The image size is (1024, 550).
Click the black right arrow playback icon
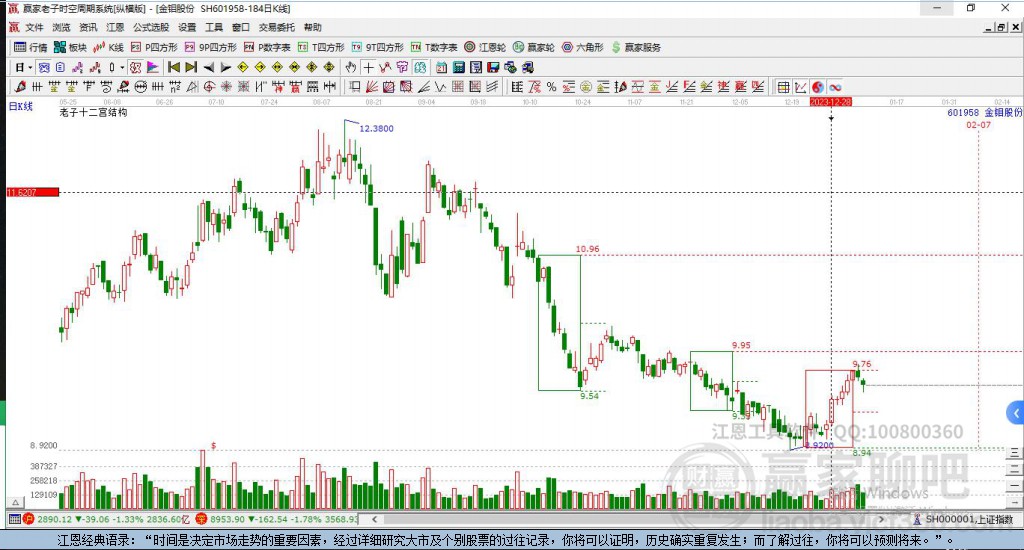[x=225, y=67]
